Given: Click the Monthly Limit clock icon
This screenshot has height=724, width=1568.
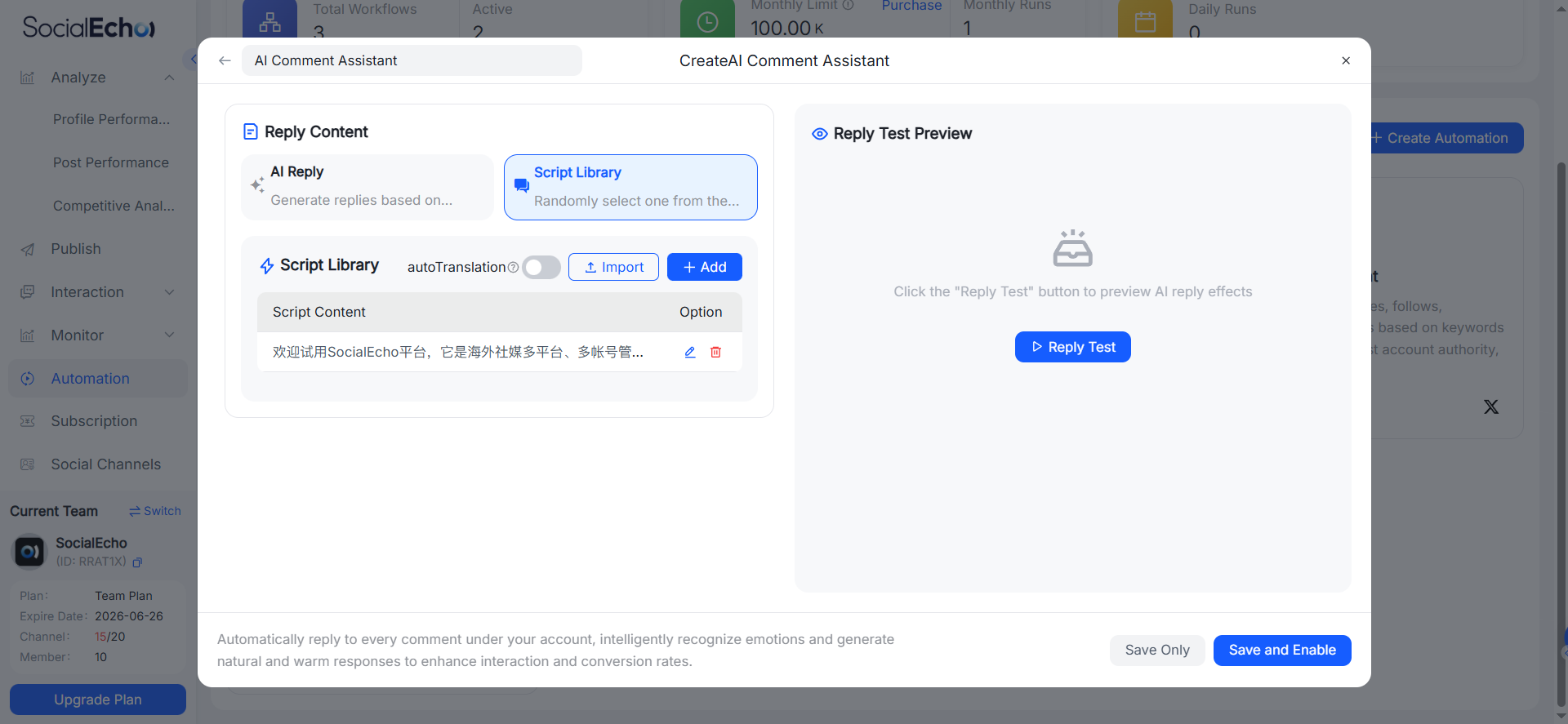Looking at the screenshot, I should coord(707,20).
